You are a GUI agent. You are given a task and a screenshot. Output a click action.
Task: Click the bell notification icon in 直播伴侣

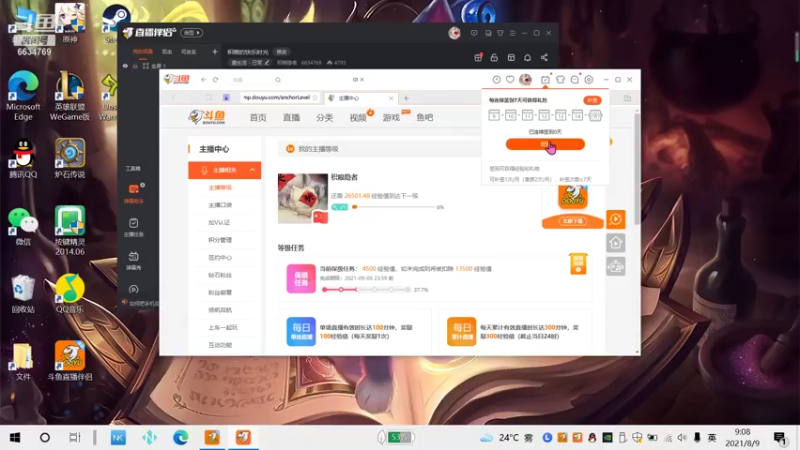[x=528, y=58]
